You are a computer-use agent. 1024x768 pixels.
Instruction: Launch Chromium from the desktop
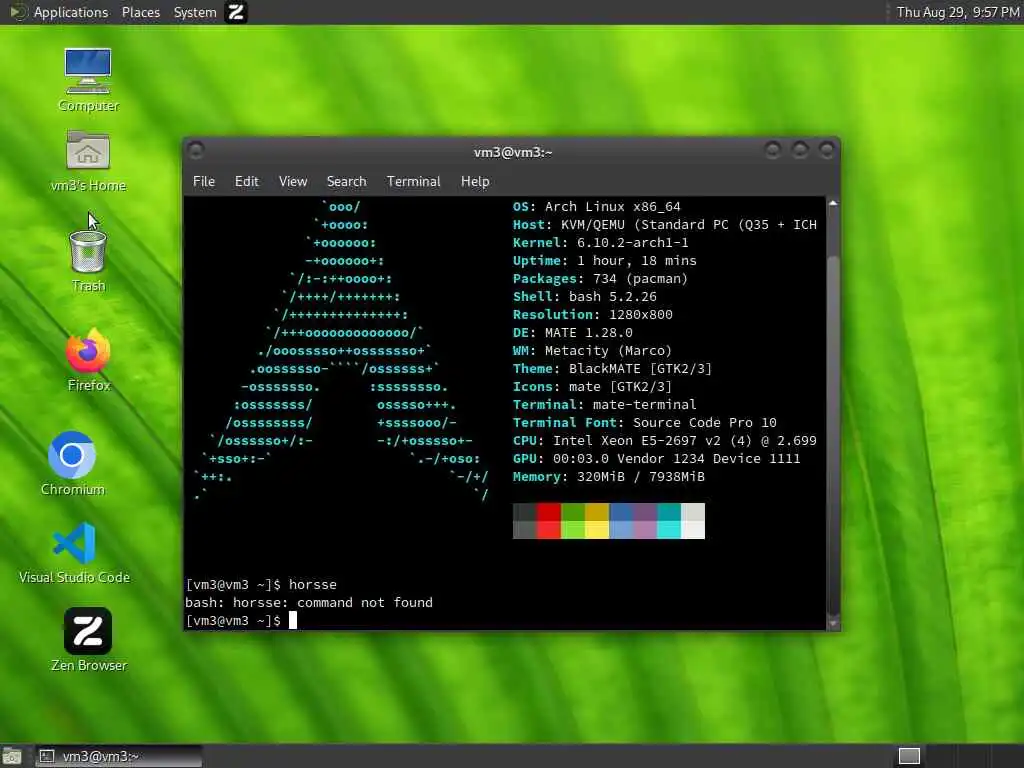[x=72, y=463]
